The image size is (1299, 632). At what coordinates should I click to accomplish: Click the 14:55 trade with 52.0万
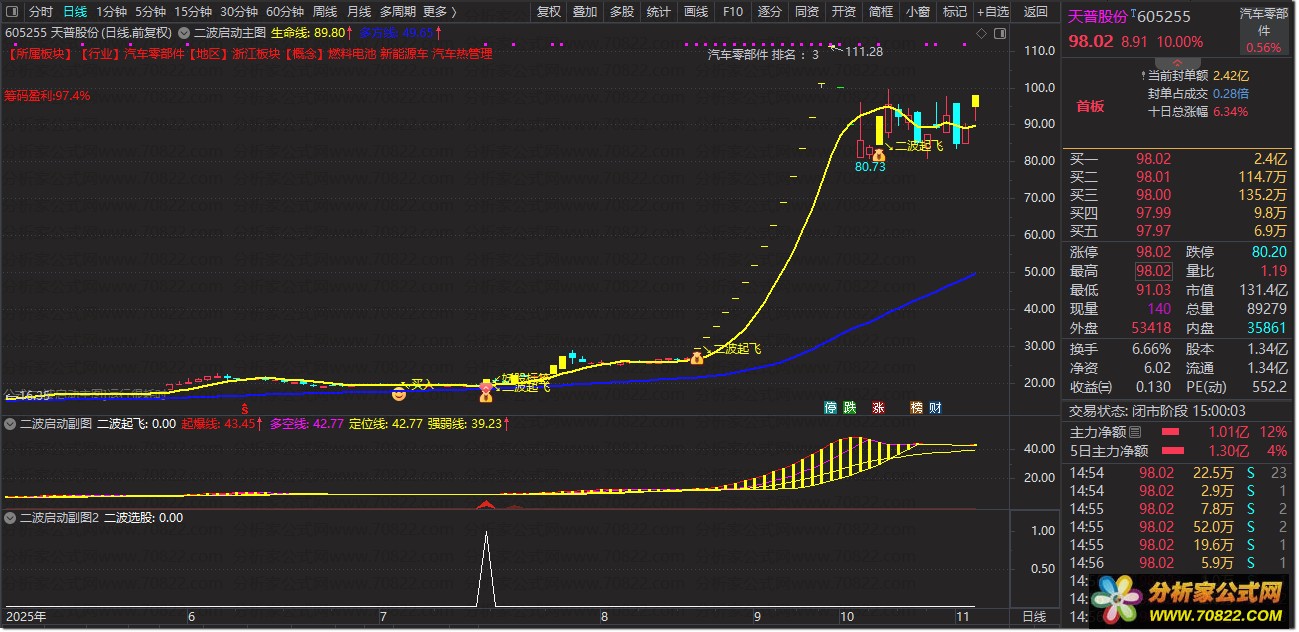tap(1180, 526)
